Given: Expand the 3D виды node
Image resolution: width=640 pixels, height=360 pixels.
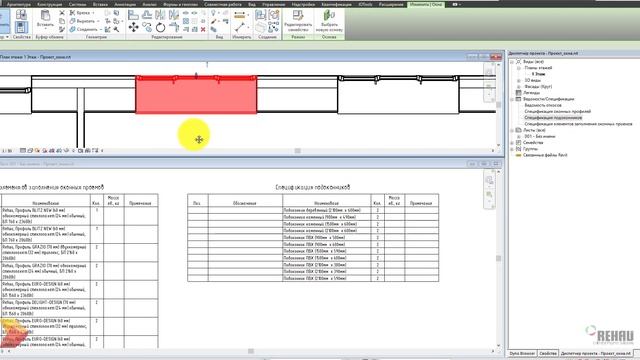Looking at the screenshot, I should click(519, 80).
